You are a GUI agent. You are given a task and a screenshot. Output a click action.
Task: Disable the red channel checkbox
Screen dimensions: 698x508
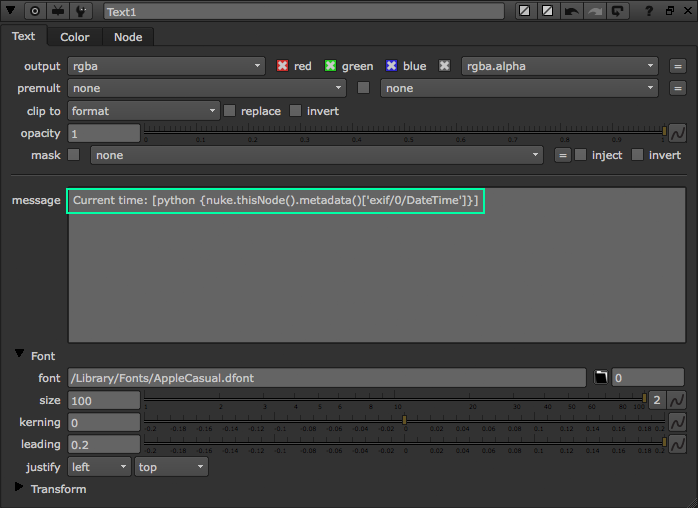point(282,66)
